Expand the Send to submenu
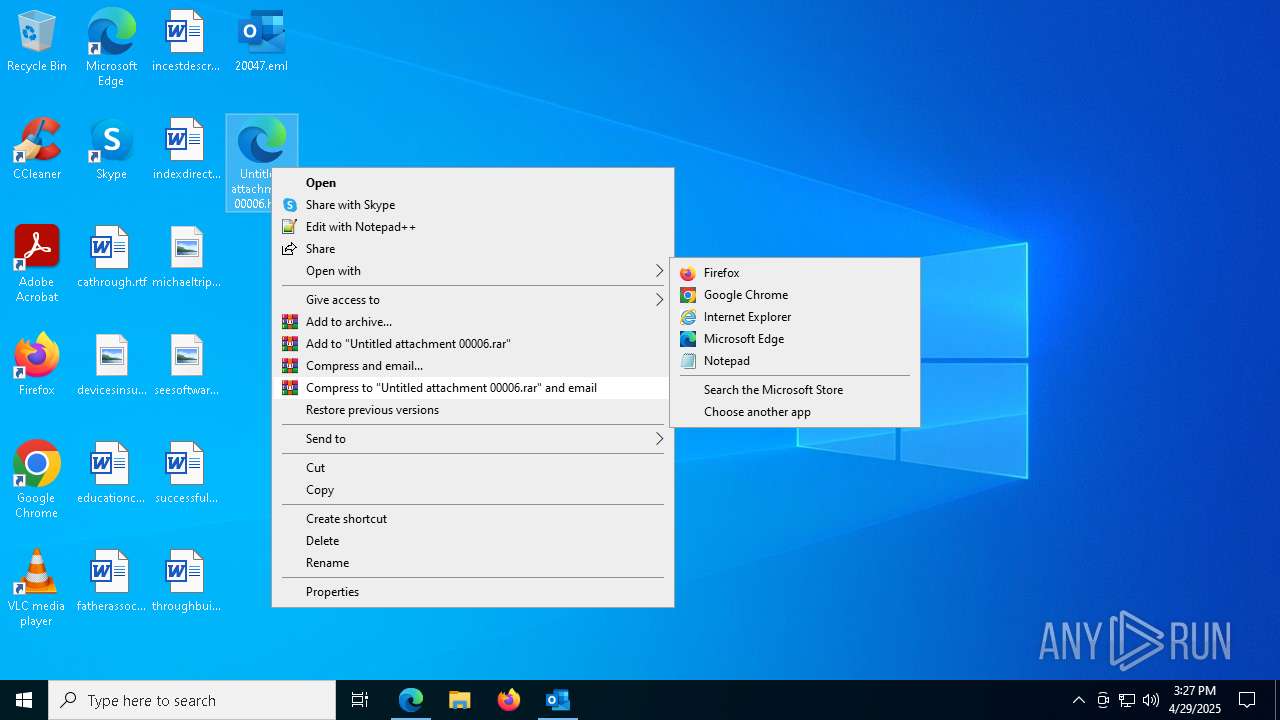This screenshot has height=720, width=1280. (x=472, y=439)
